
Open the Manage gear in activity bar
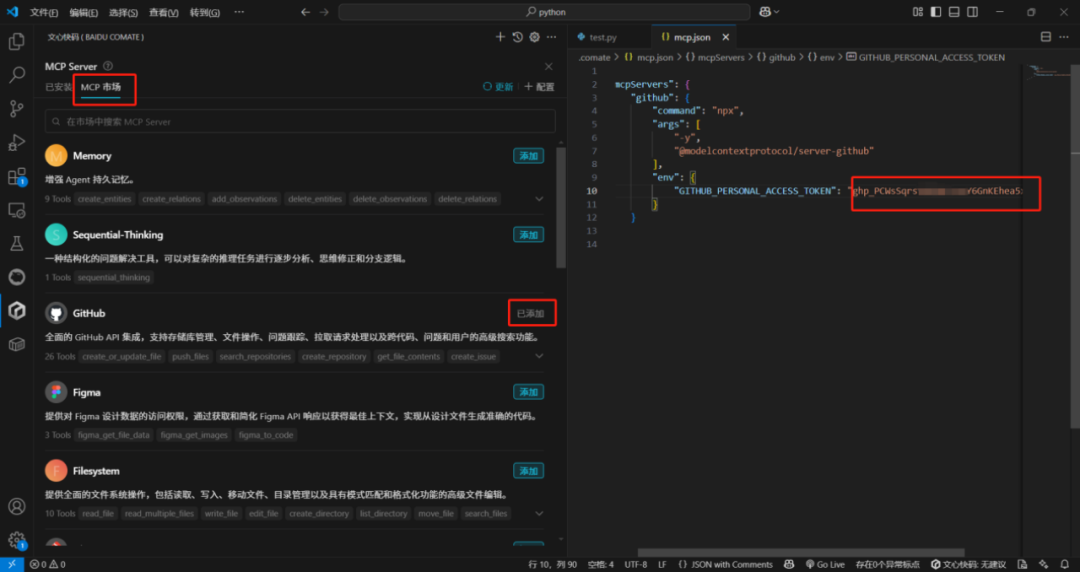click(17, 540)
